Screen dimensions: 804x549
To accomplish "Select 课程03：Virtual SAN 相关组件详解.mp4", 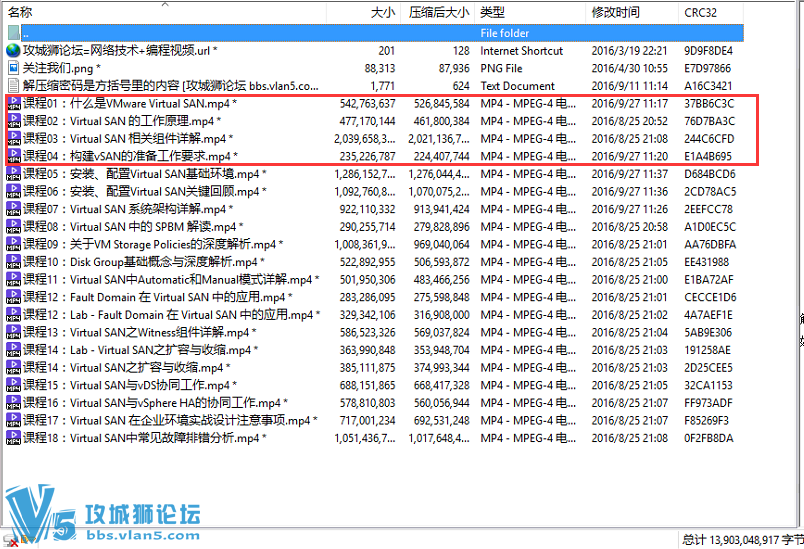I will click(x=128, y=138).
